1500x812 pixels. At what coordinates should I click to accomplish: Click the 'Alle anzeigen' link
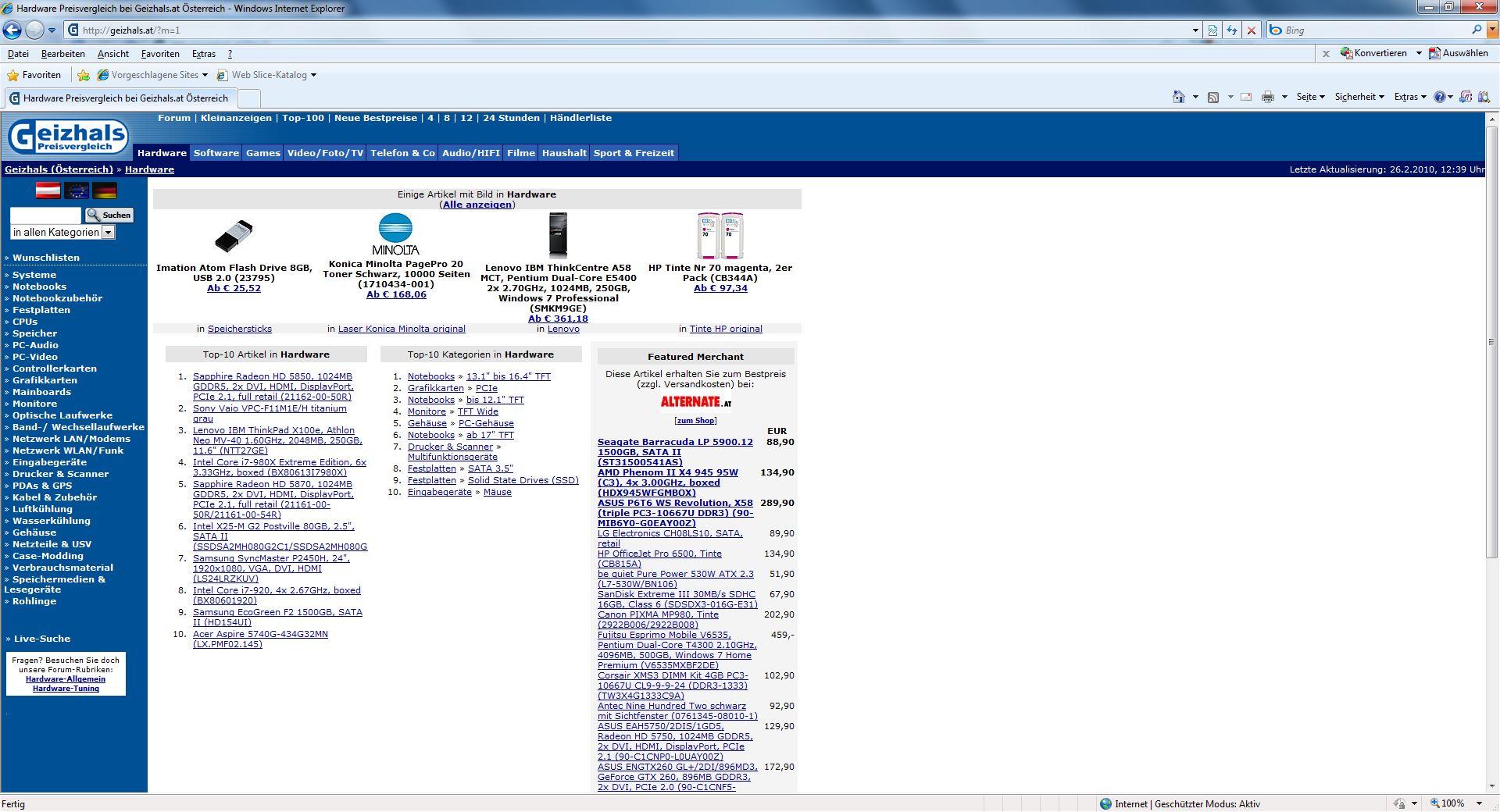point(477,205)
